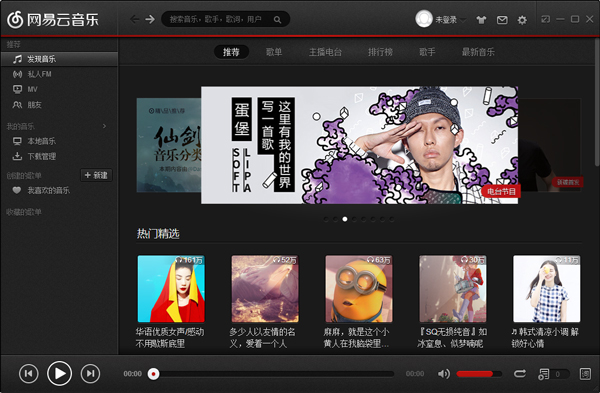
Task: Toggle the loop play mode icon
Action: 520,373
